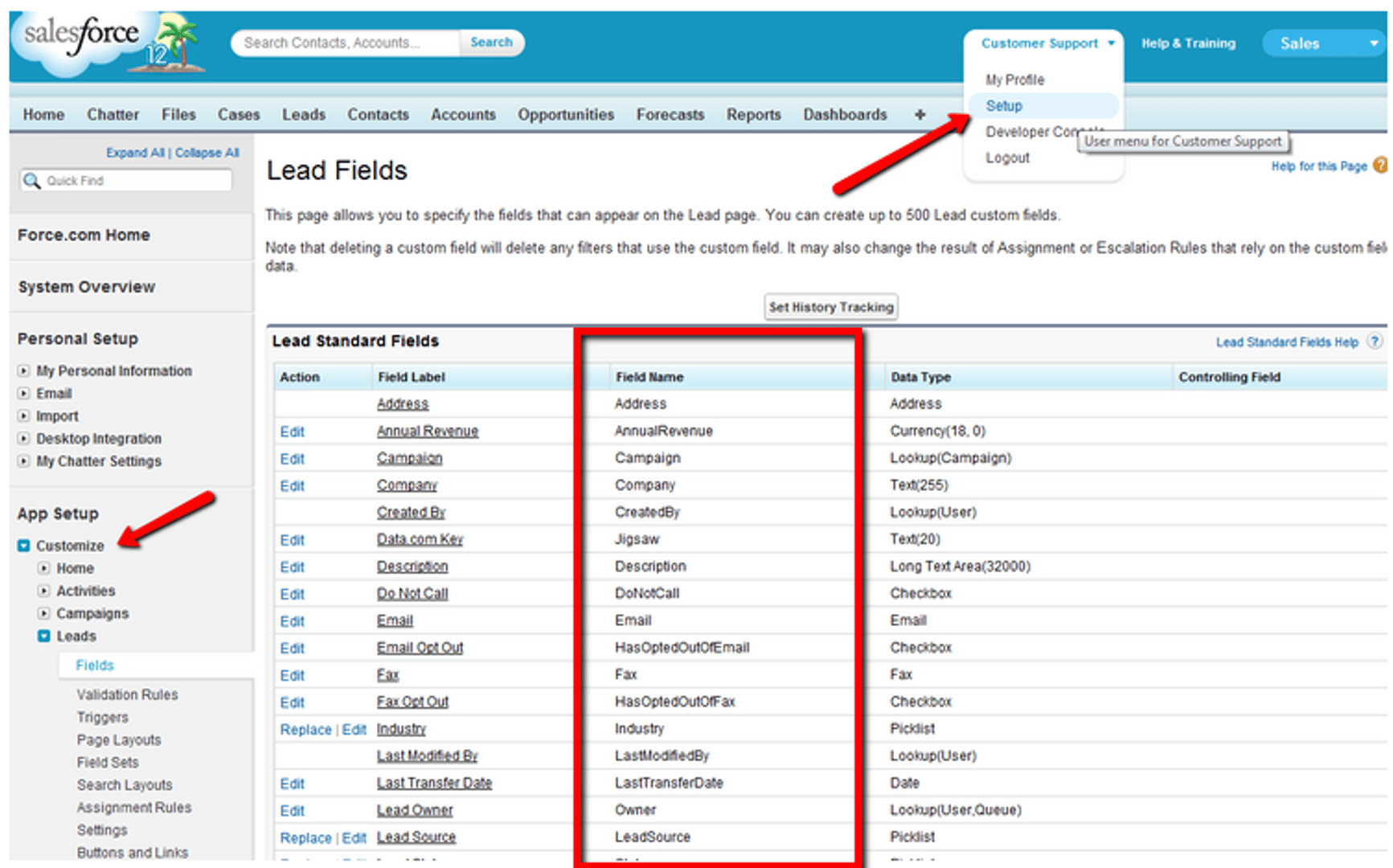The image size is (1393, 868).
Task: Go to the Opportunities tab
Action: coord(566,115)
